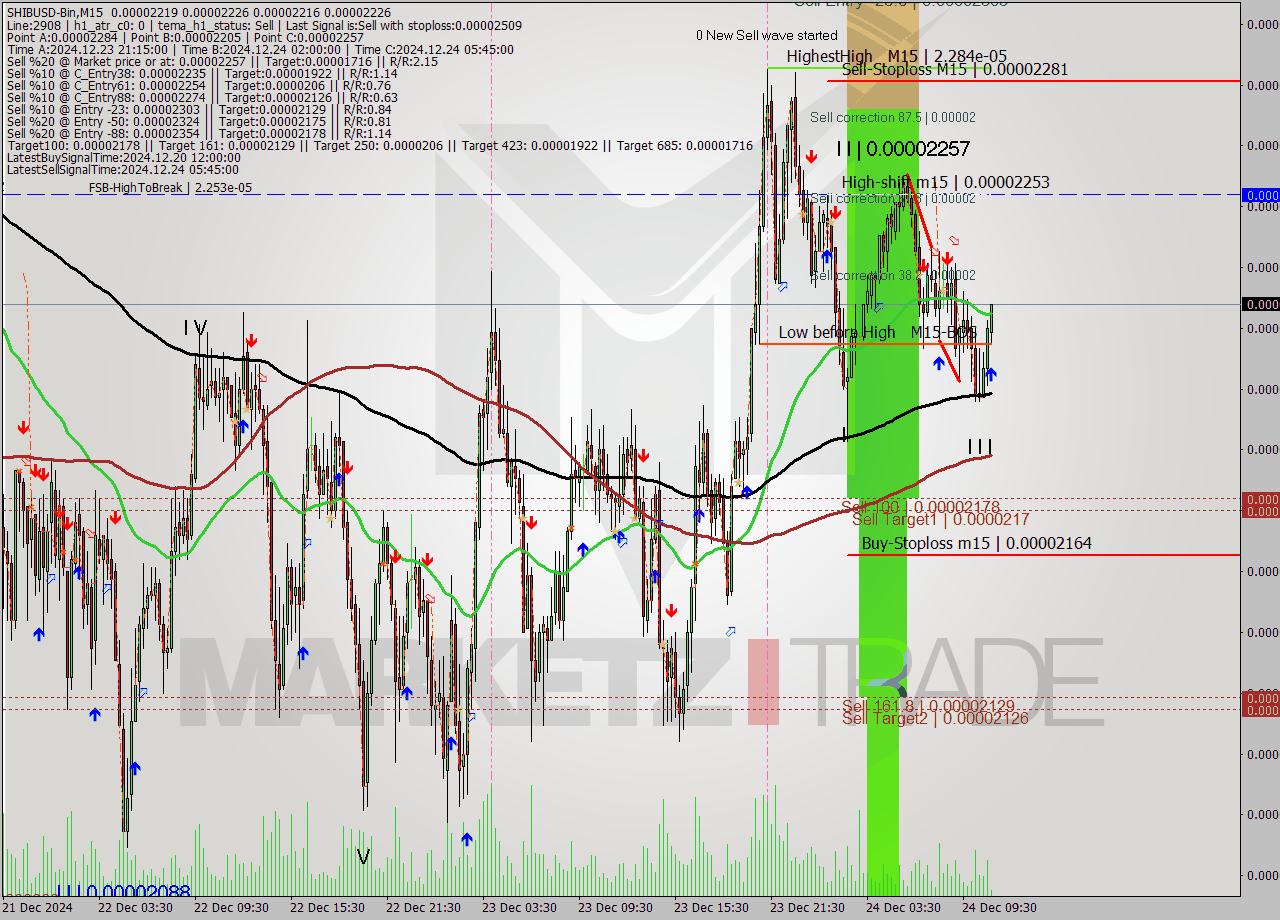Viewport: 1280px width, 920px height.
Task: Click the '23 Dec 15:30' time axis label
Action: [x=711, y=908]
